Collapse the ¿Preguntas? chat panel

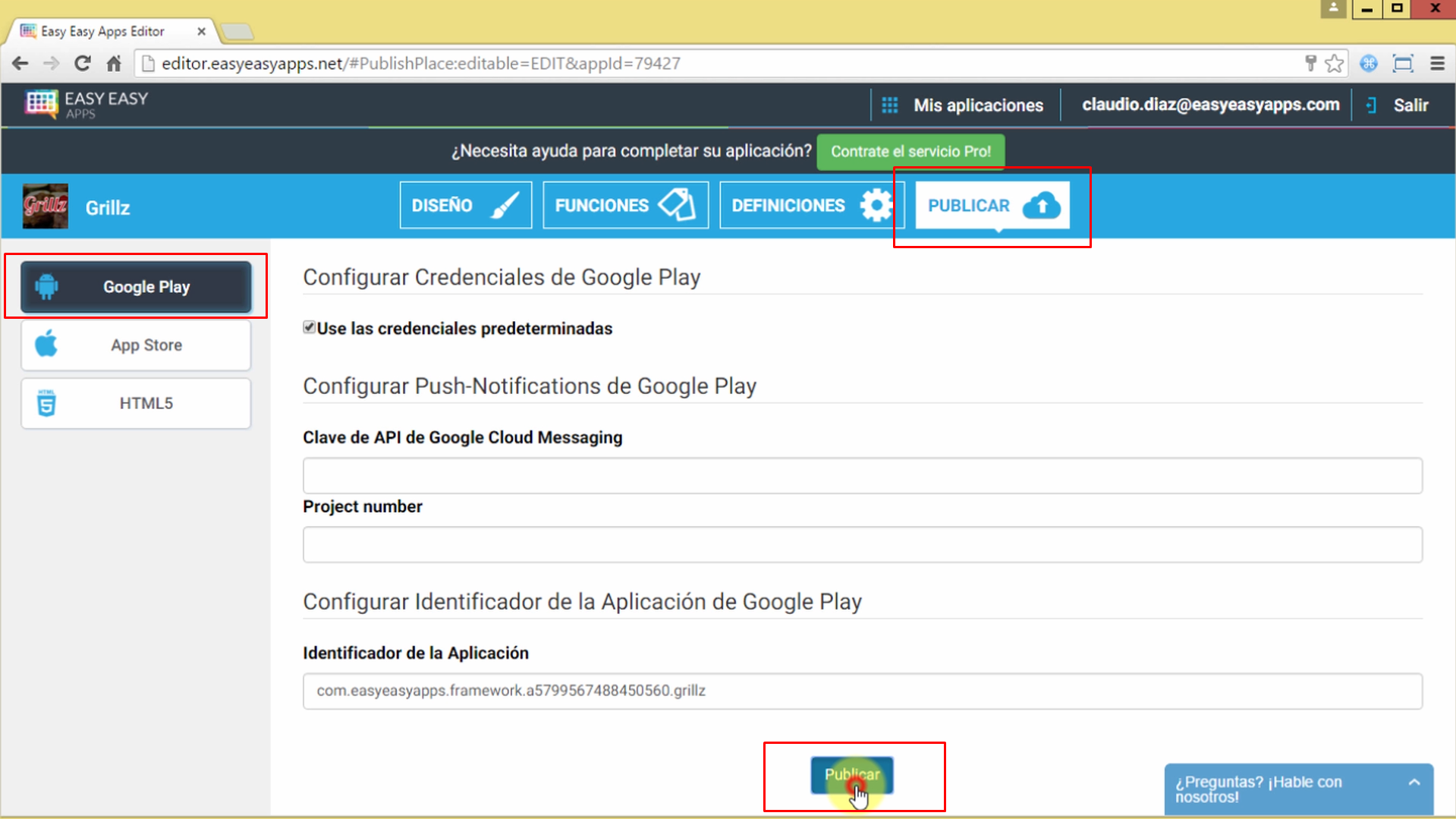tap(1414, 782)
